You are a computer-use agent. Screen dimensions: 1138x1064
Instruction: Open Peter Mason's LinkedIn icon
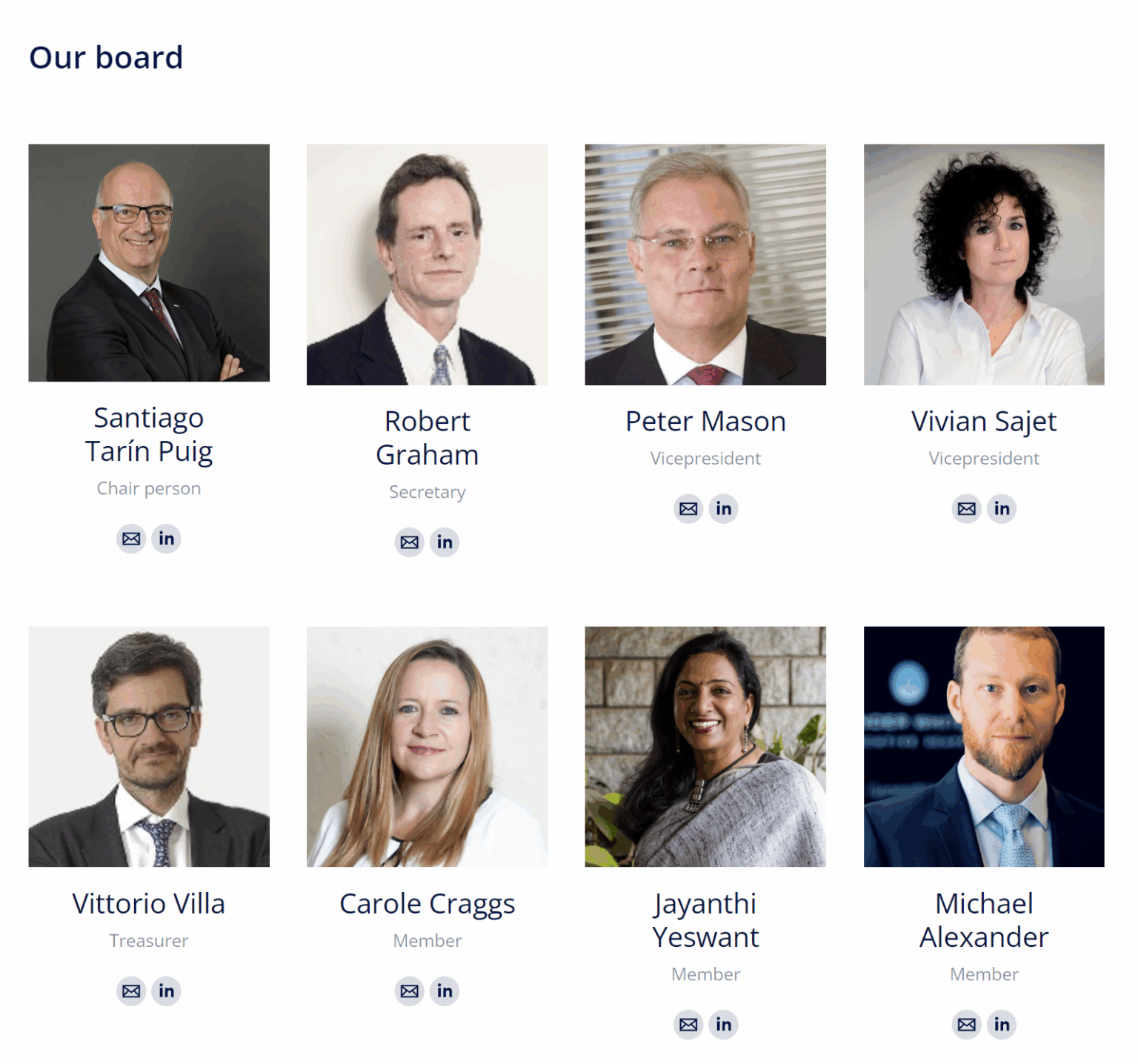tap(724, 509)
